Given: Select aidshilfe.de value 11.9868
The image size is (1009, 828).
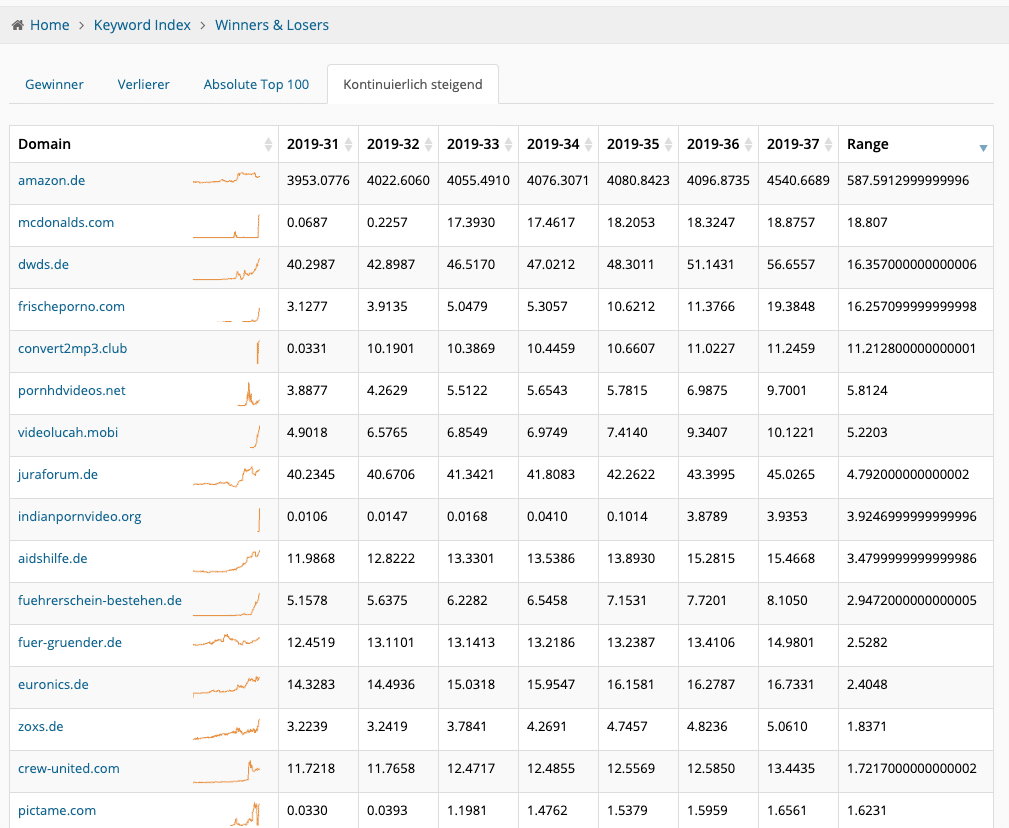Looking at the screenshot, I should pos(311,558).
